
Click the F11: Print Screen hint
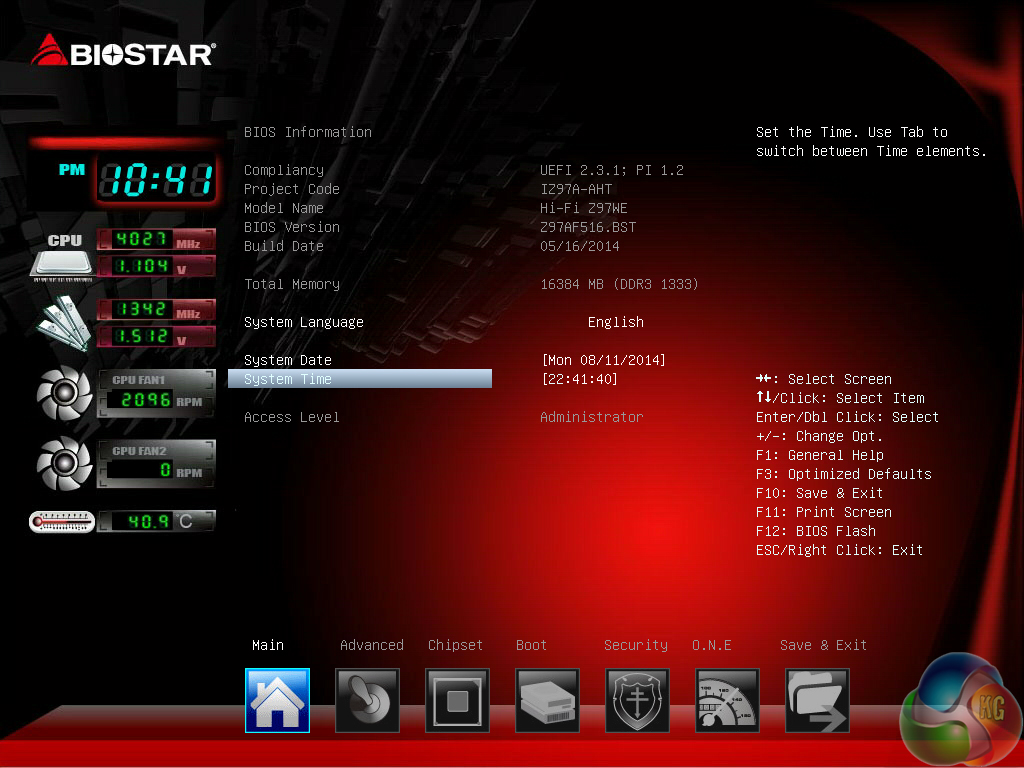point(824,511)
